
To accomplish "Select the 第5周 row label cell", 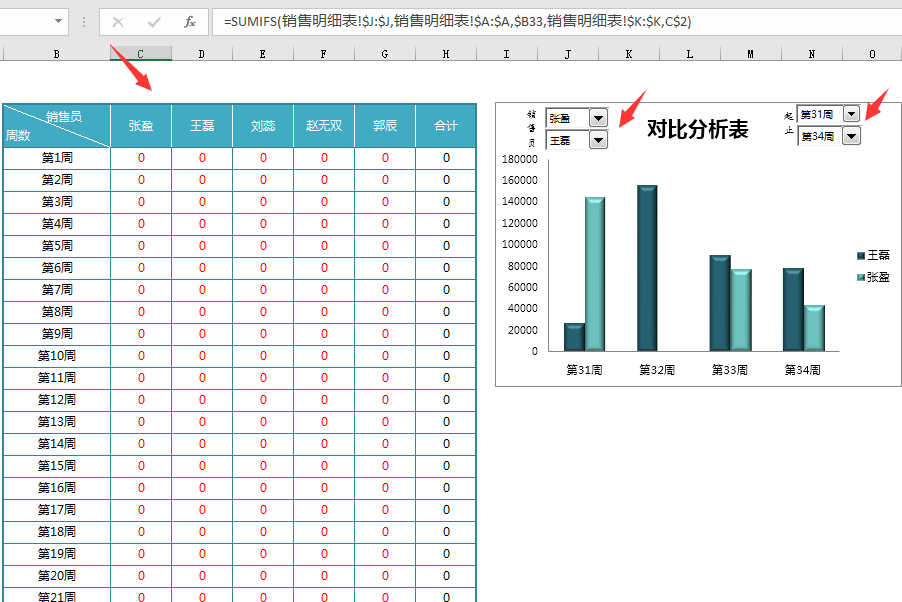I will click(57, 246).
